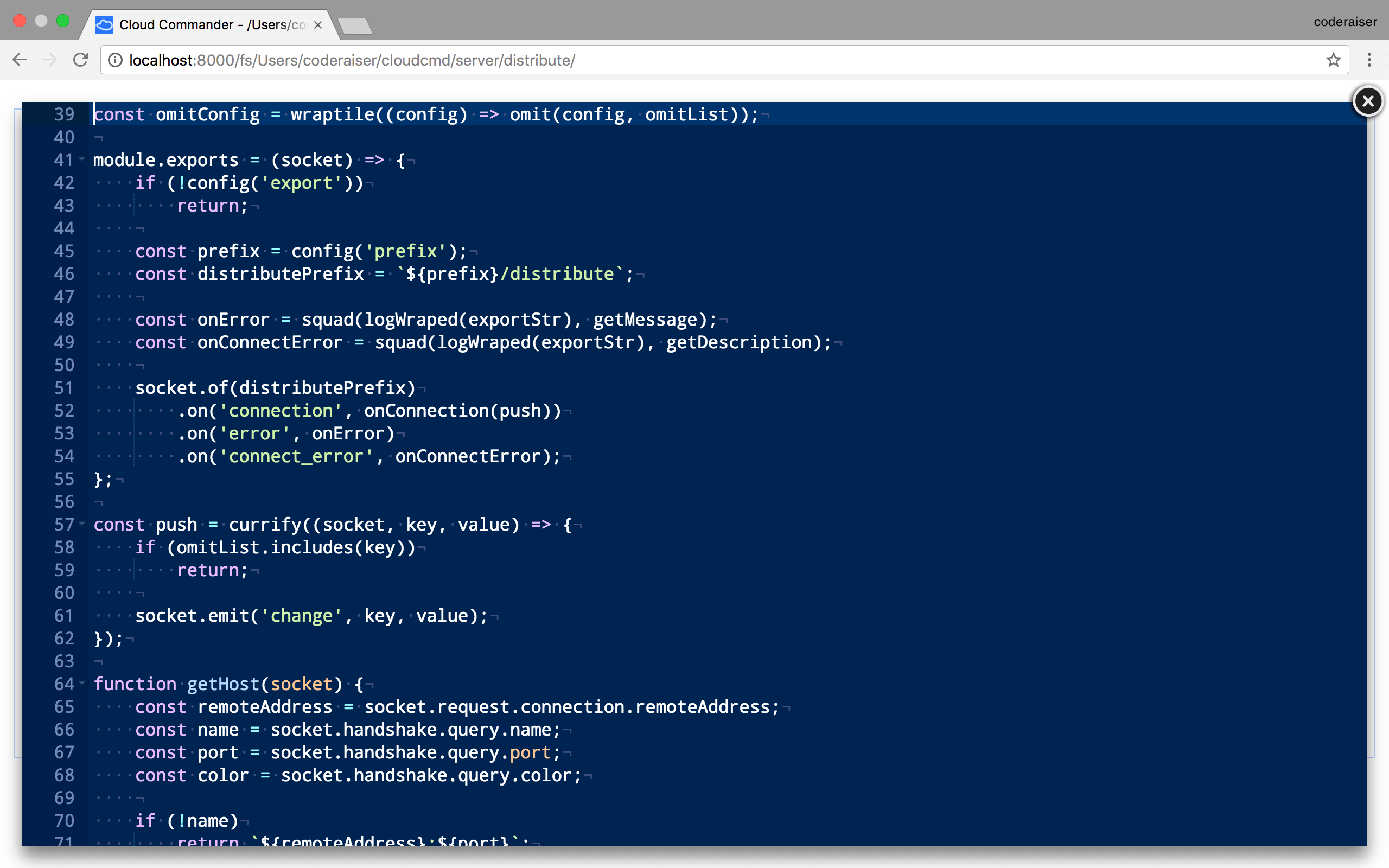This screenshot has height=868, width=1389.
Task: Click the 'connection' string on line 52
Action: (281, 411)
